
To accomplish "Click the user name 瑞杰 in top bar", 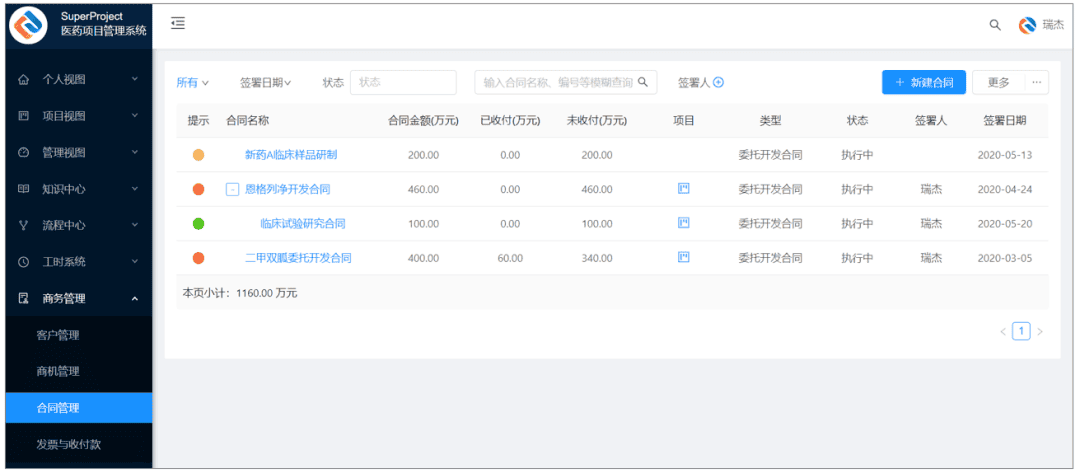I will [x=1053, y=25].
